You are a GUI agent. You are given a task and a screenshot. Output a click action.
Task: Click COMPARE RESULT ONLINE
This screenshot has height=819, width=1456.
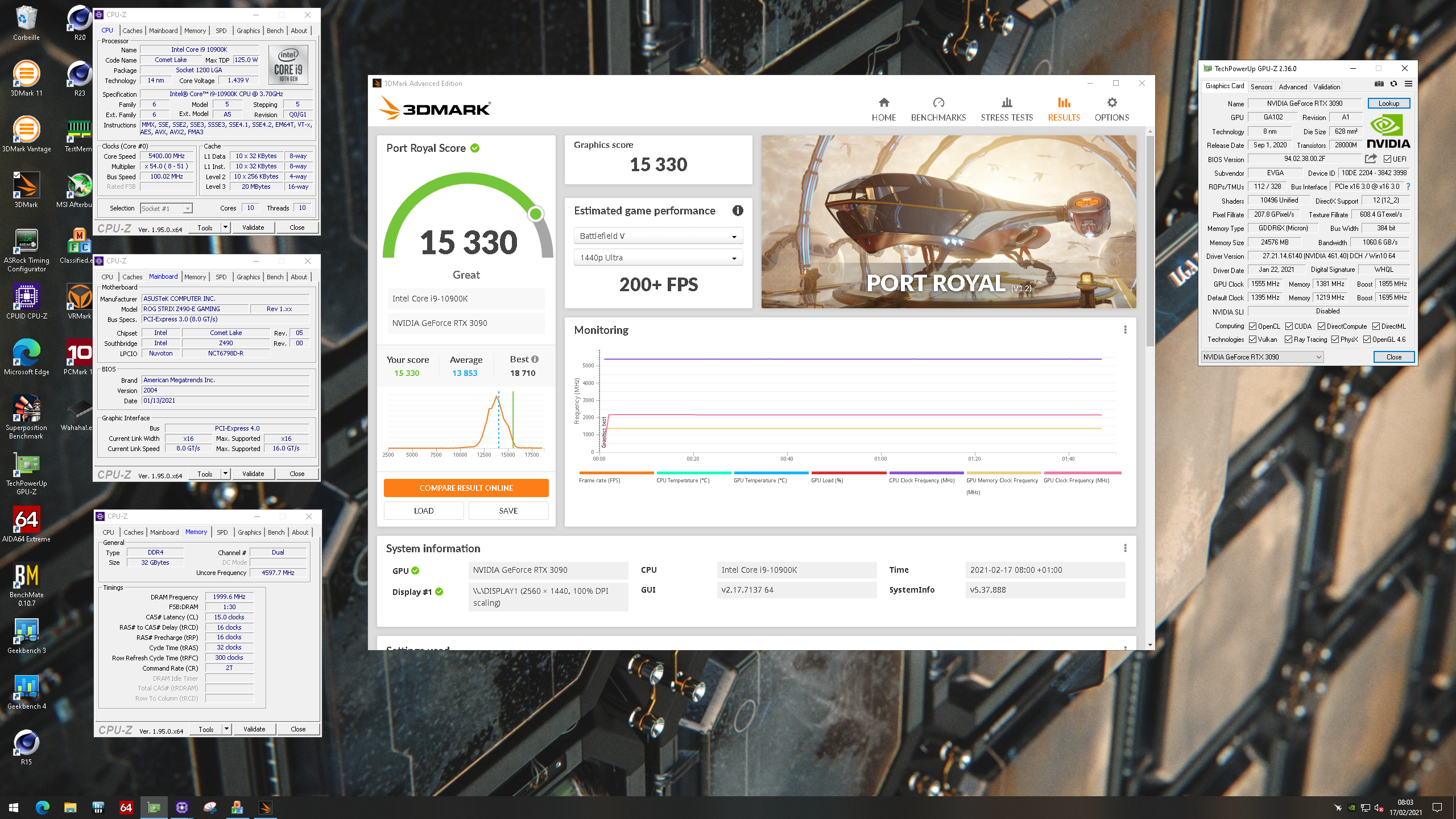[x=466, y=488]
